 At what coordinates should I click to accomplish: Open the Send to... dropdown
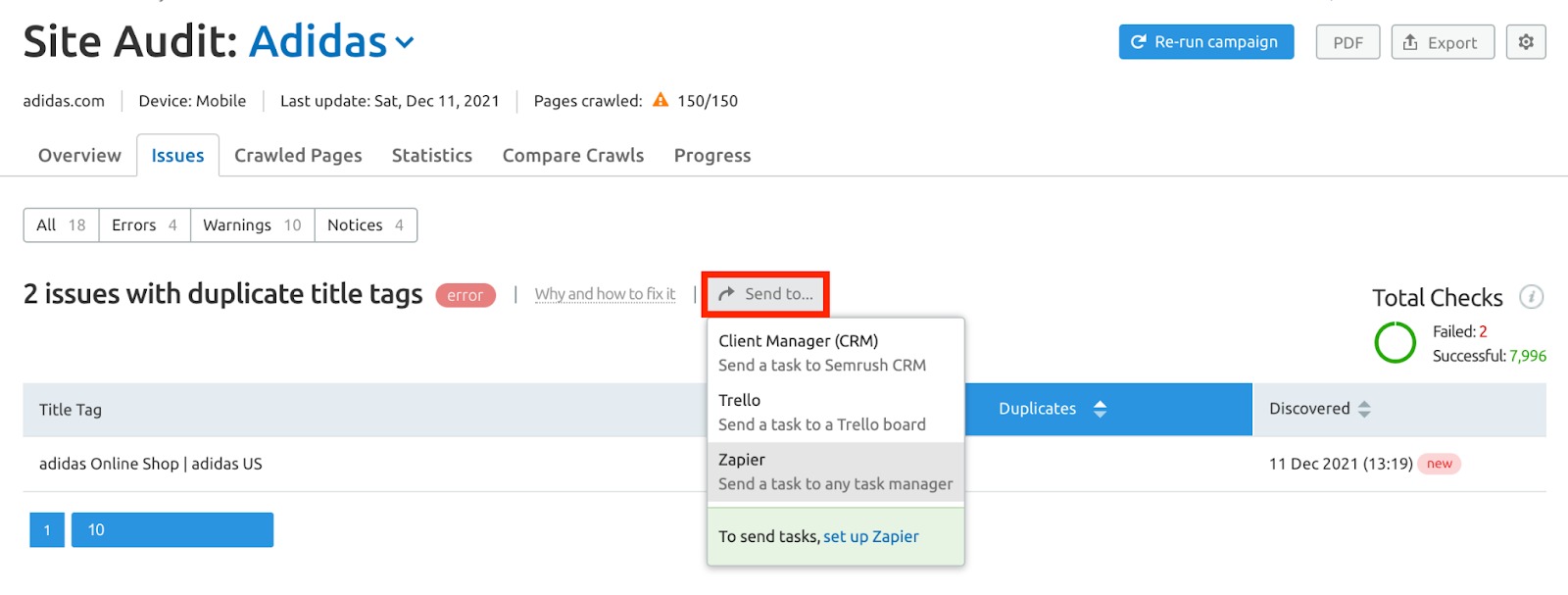tap(765, 294)
